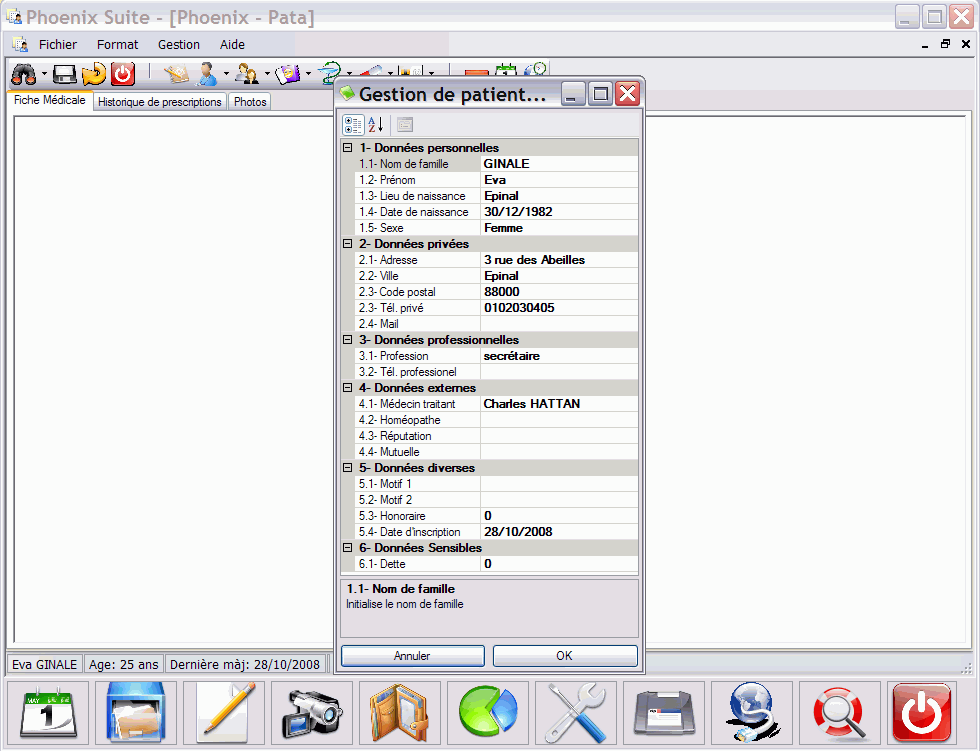The width and height of the screenshot is (980, 751).
Task: Switch property grid to categorized view
Action: 353,125
